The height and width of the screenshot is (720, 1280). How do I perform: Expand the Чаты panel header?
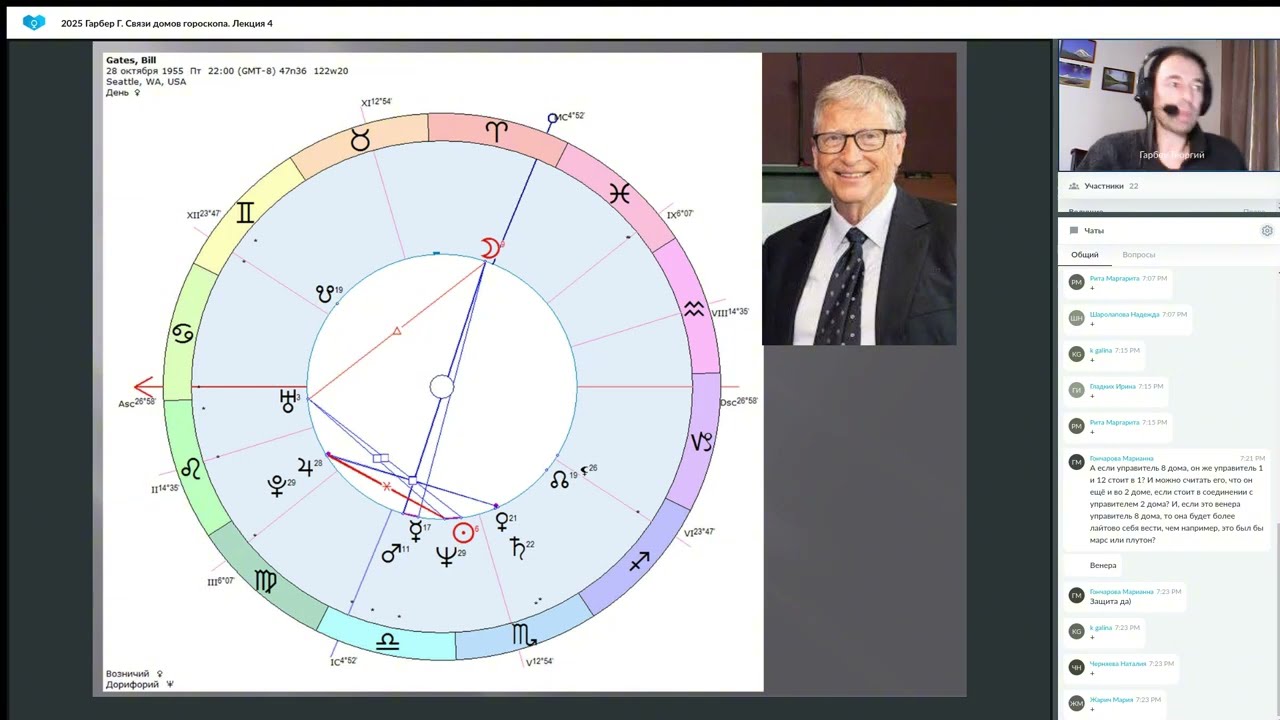click(1167, 231)
